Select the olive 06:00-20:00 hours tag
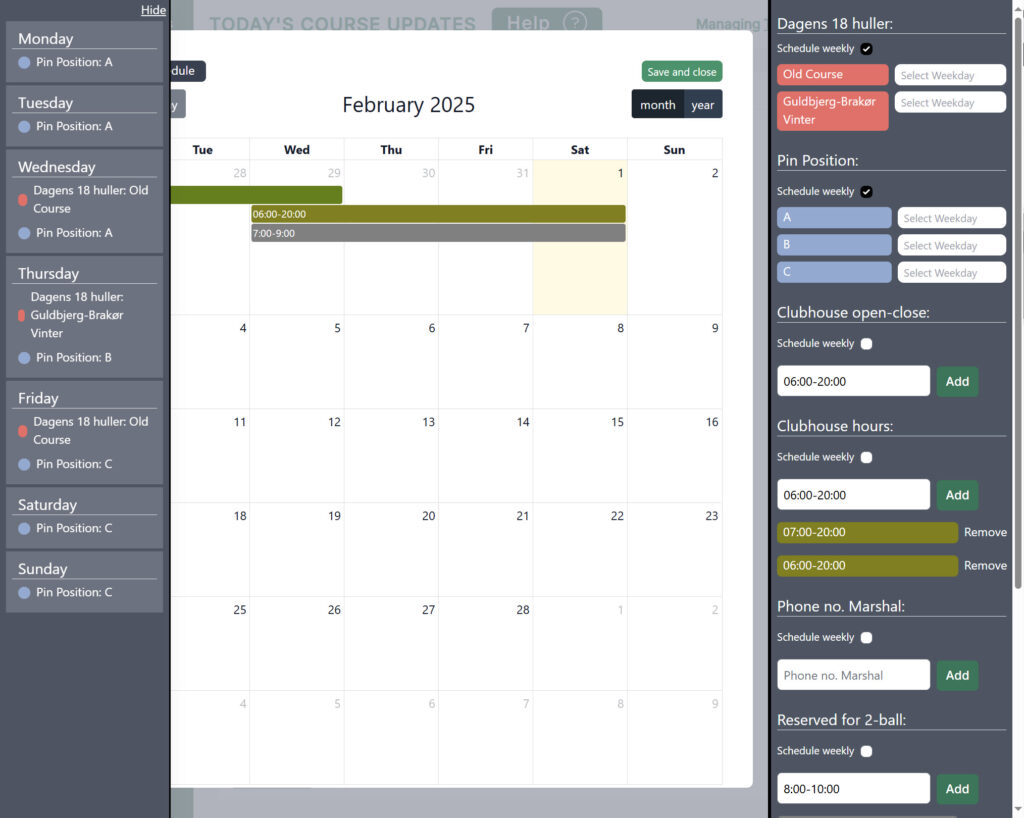The height and width of the screenshot is (818, 1024). (867, 565)
